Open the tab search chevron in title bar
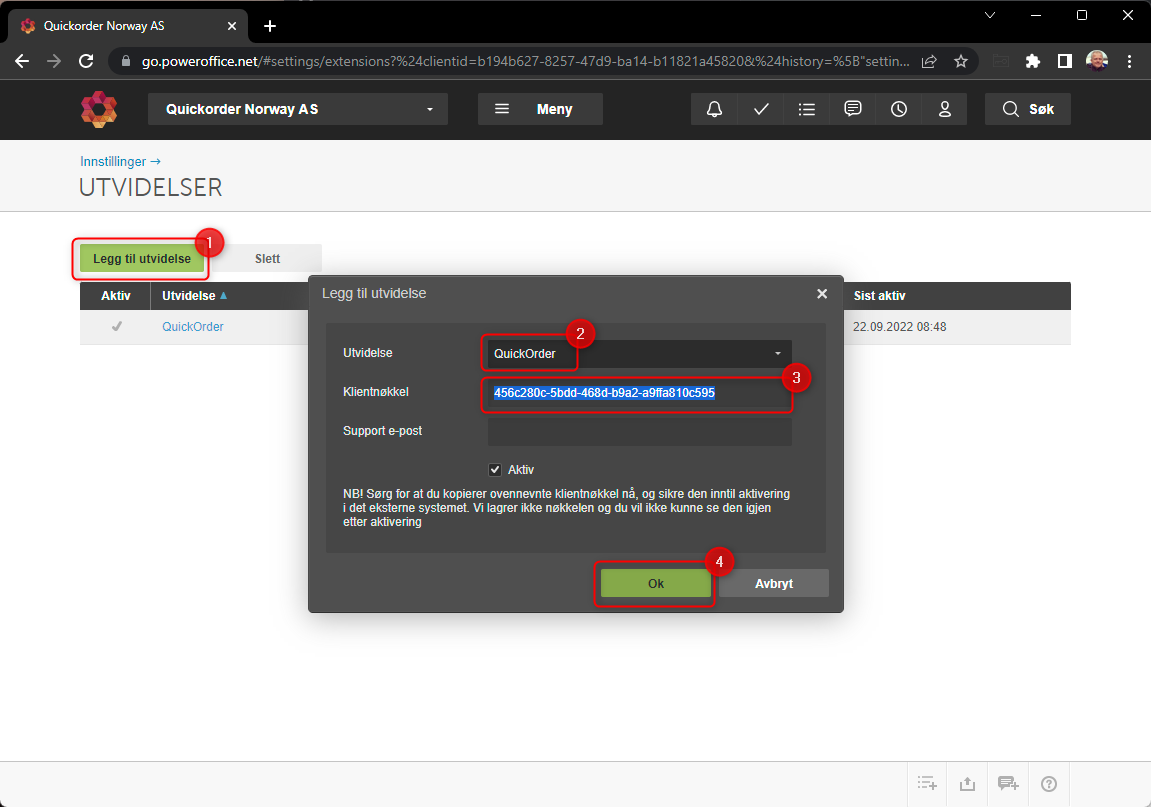Image resolution: width=1151 pixels, height=807 pixels. (x=990, y=15)
